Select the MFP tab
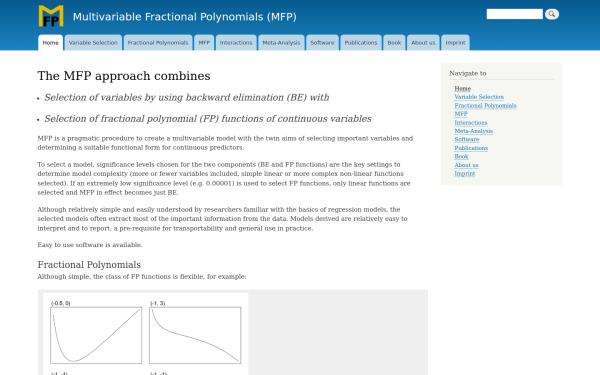 click(204, 42)
